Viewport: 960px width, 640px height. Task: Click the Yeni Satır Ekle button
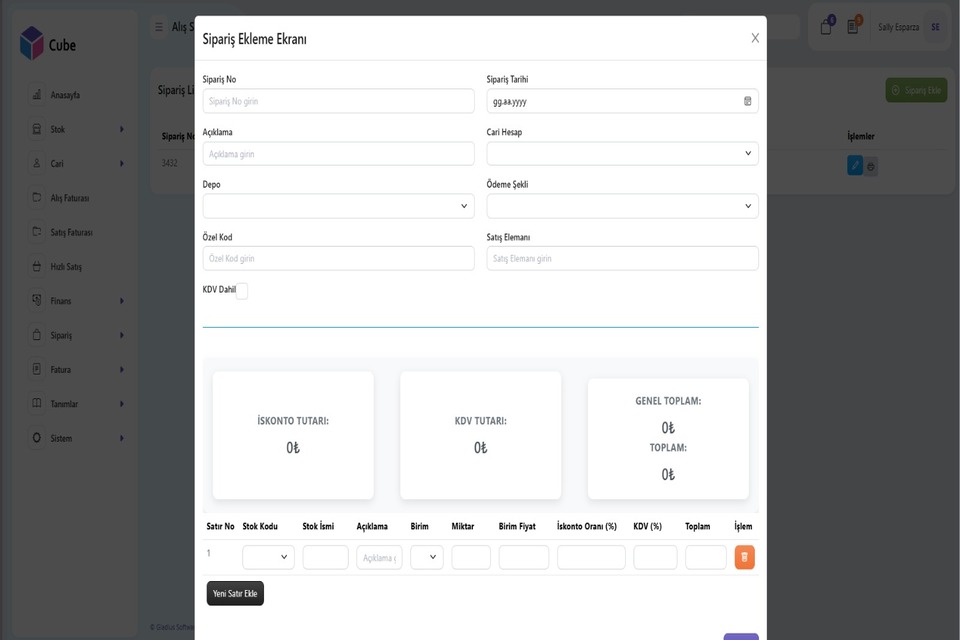(x=235, y=593)
